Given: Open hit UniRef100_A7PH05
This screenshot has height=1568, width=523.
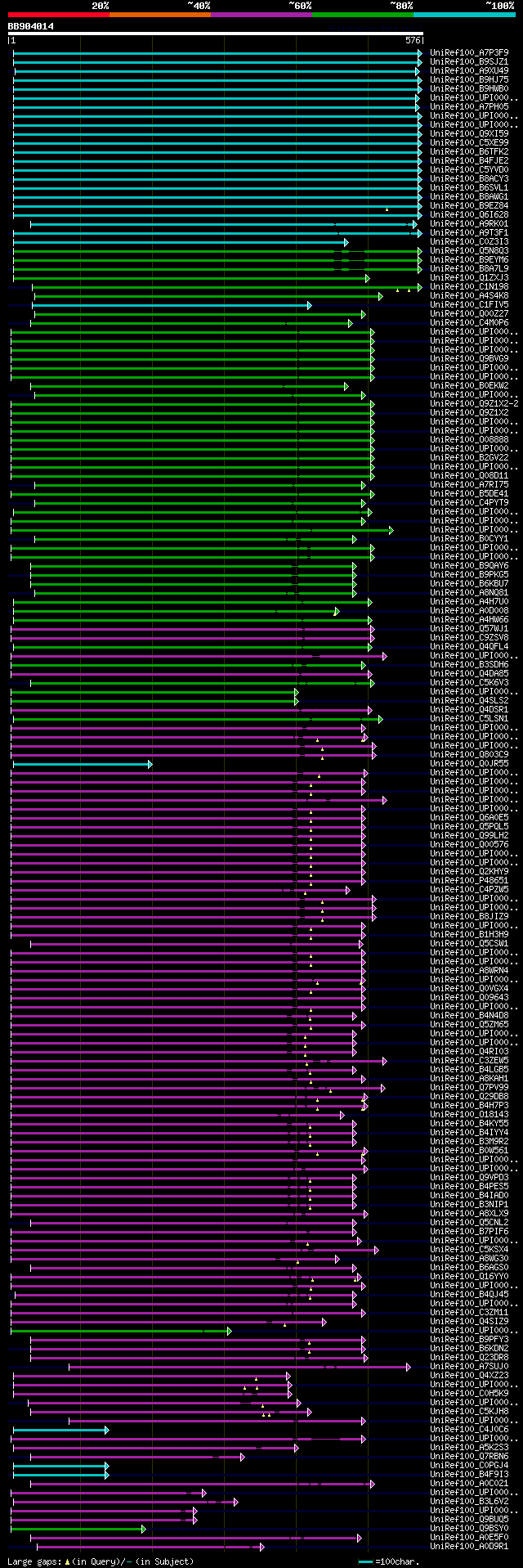Looking at the screenshot, I should point(469,106).
